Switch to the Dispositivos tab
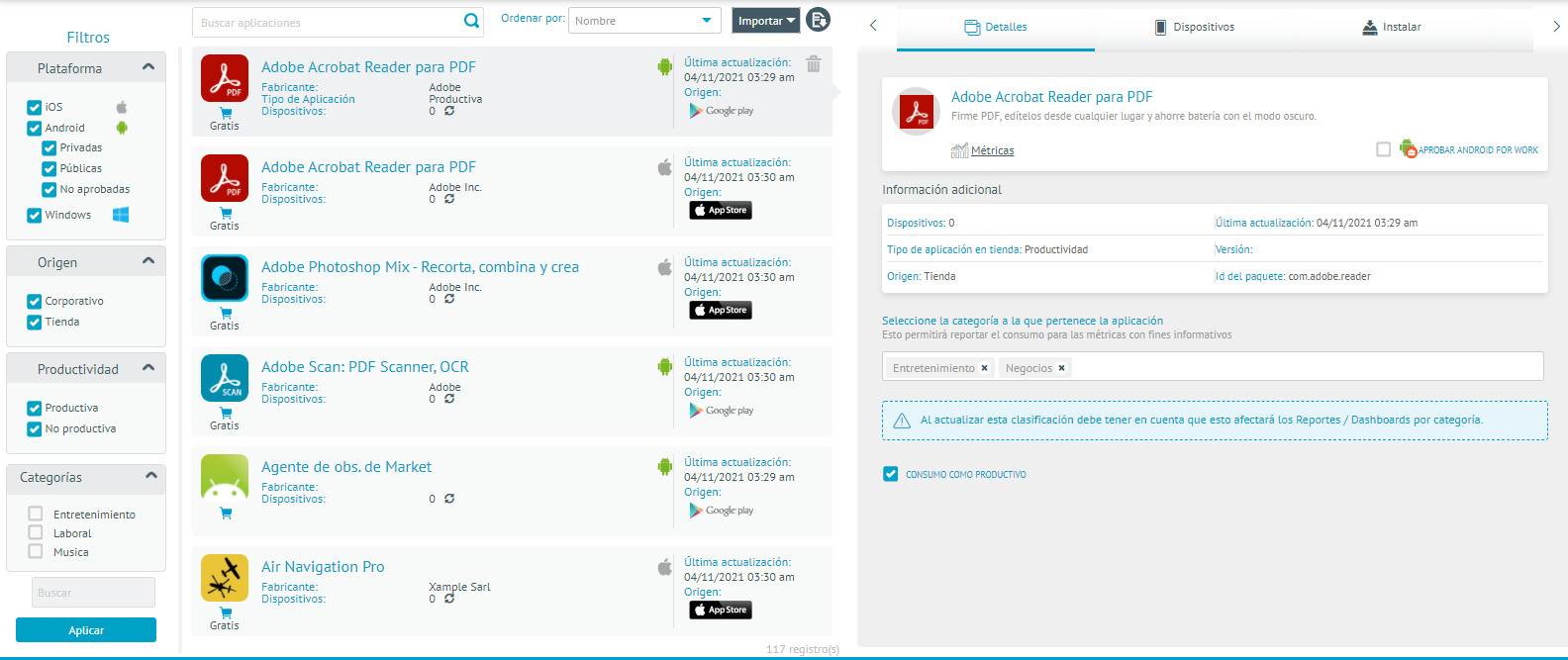This screenshot has width=1568, height=660. 1194,27
